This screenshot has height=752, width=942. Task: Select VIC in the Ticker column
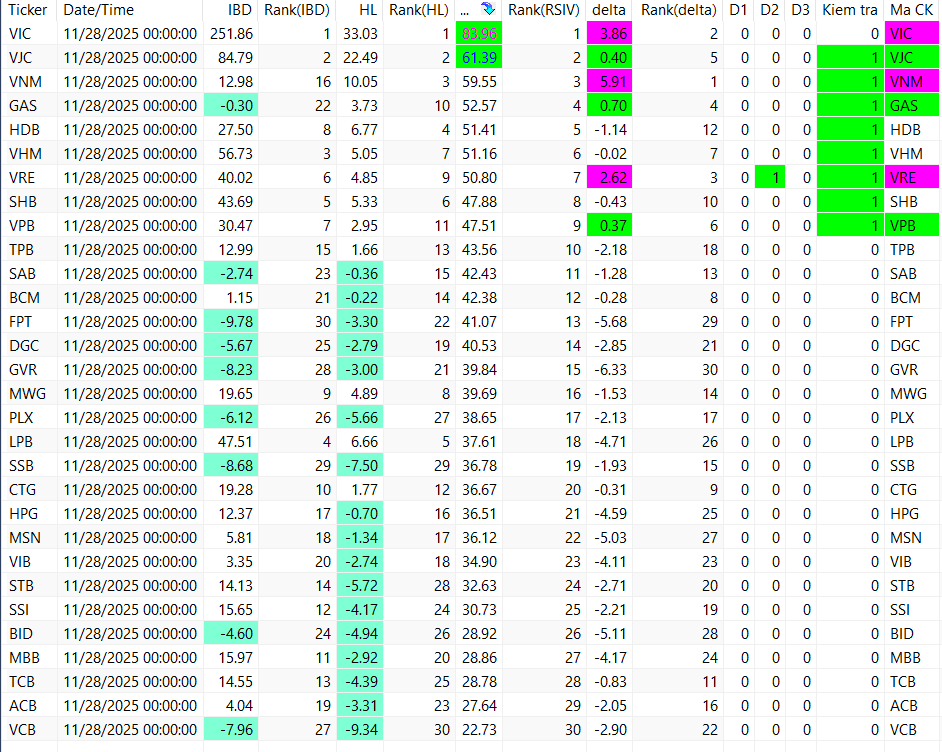(x=20, y=34)
